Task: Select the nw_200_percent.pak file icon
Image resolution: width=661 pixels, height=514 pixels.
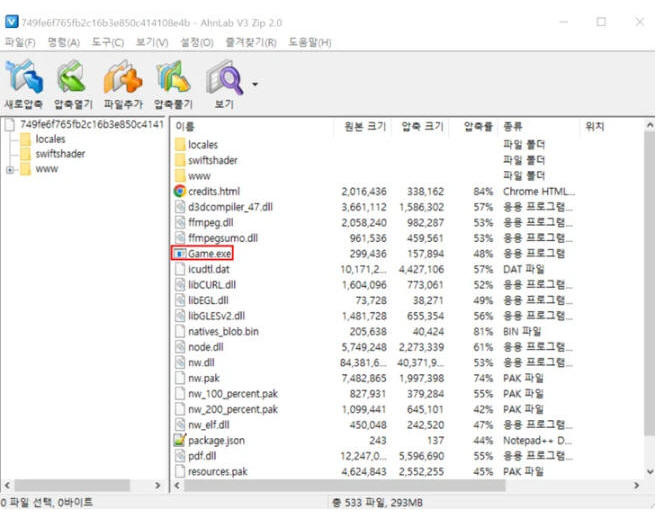Action: 180,409
